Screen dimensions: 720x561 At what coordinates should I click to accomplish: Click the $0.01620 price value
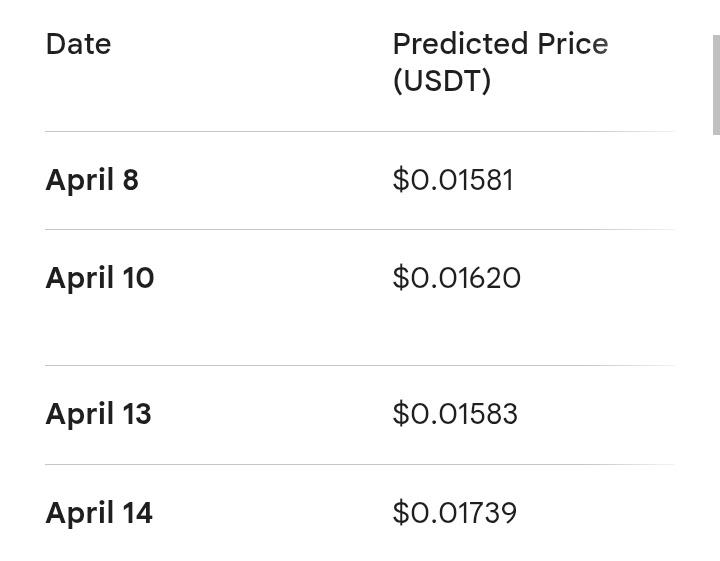click(x=457, y=278)
